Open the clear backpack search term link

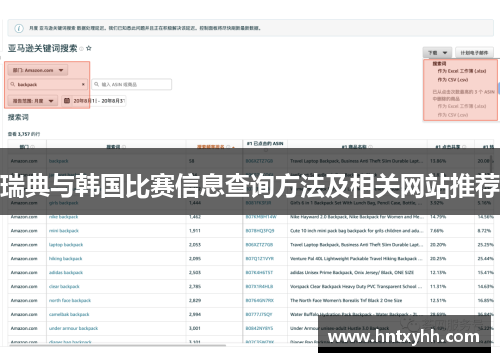coord(64,287)
